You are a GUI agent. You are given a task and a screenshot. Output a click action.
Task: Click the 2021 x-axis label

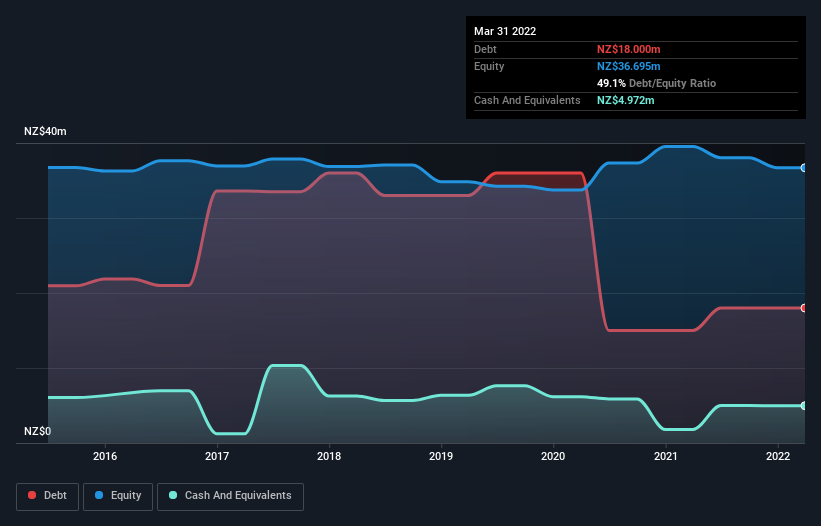[665, 456]
